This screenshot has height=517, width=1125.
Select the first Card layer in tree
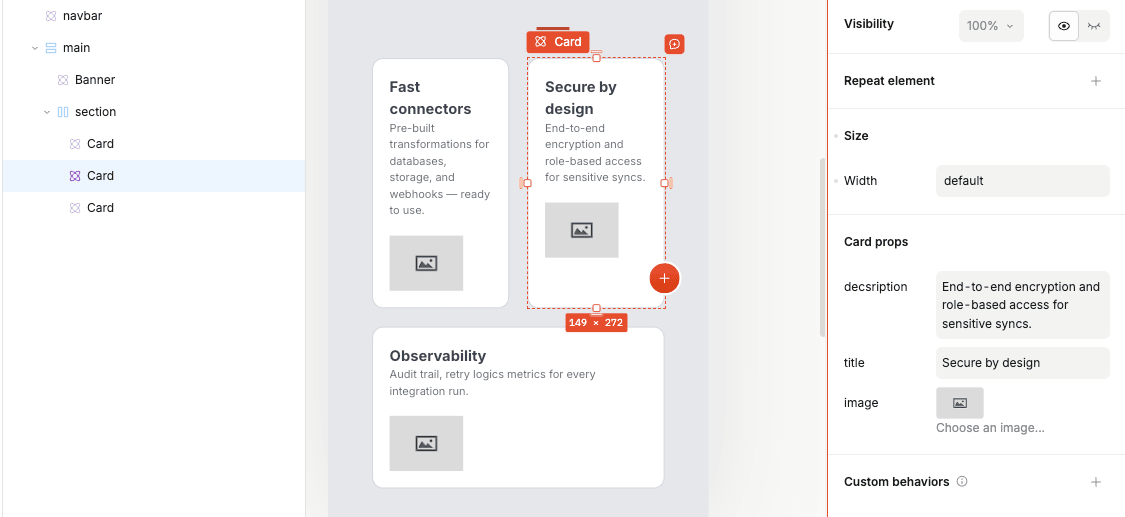[100, 144]
